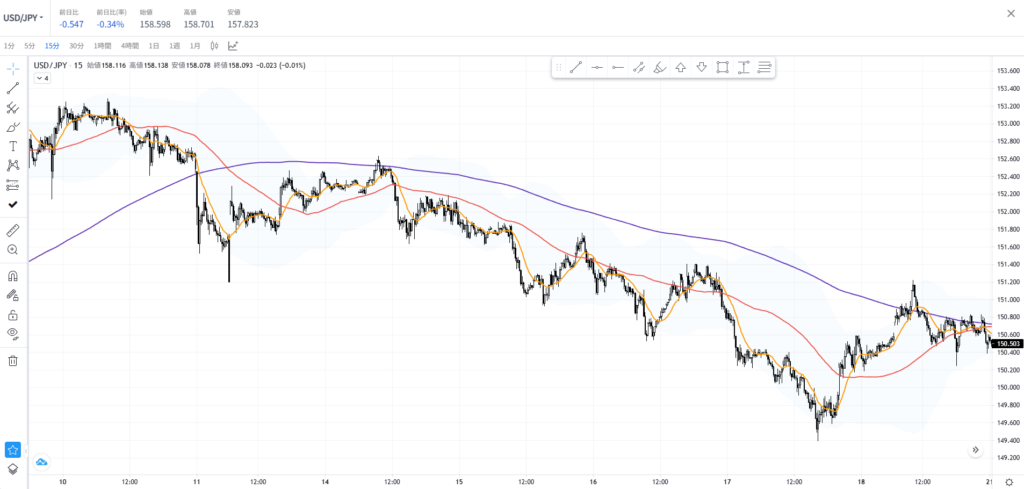
Task: Open the indicators chart icon in top bar
Action: (233, 45)
